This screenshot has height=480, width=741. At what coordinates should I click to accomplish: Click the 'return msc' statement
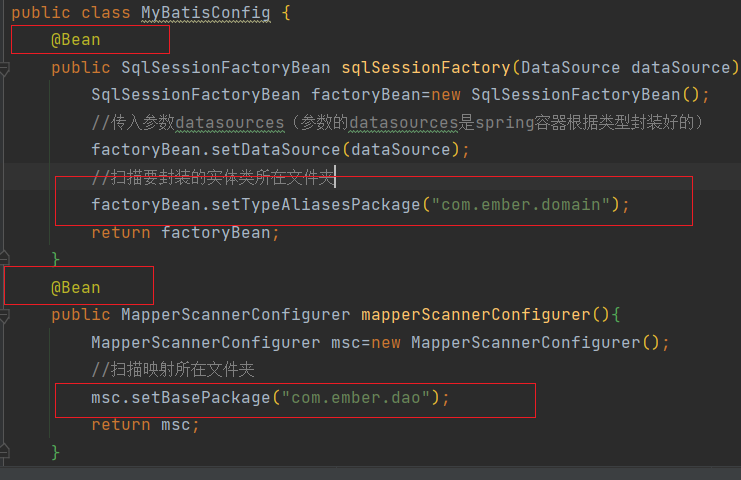145,424
